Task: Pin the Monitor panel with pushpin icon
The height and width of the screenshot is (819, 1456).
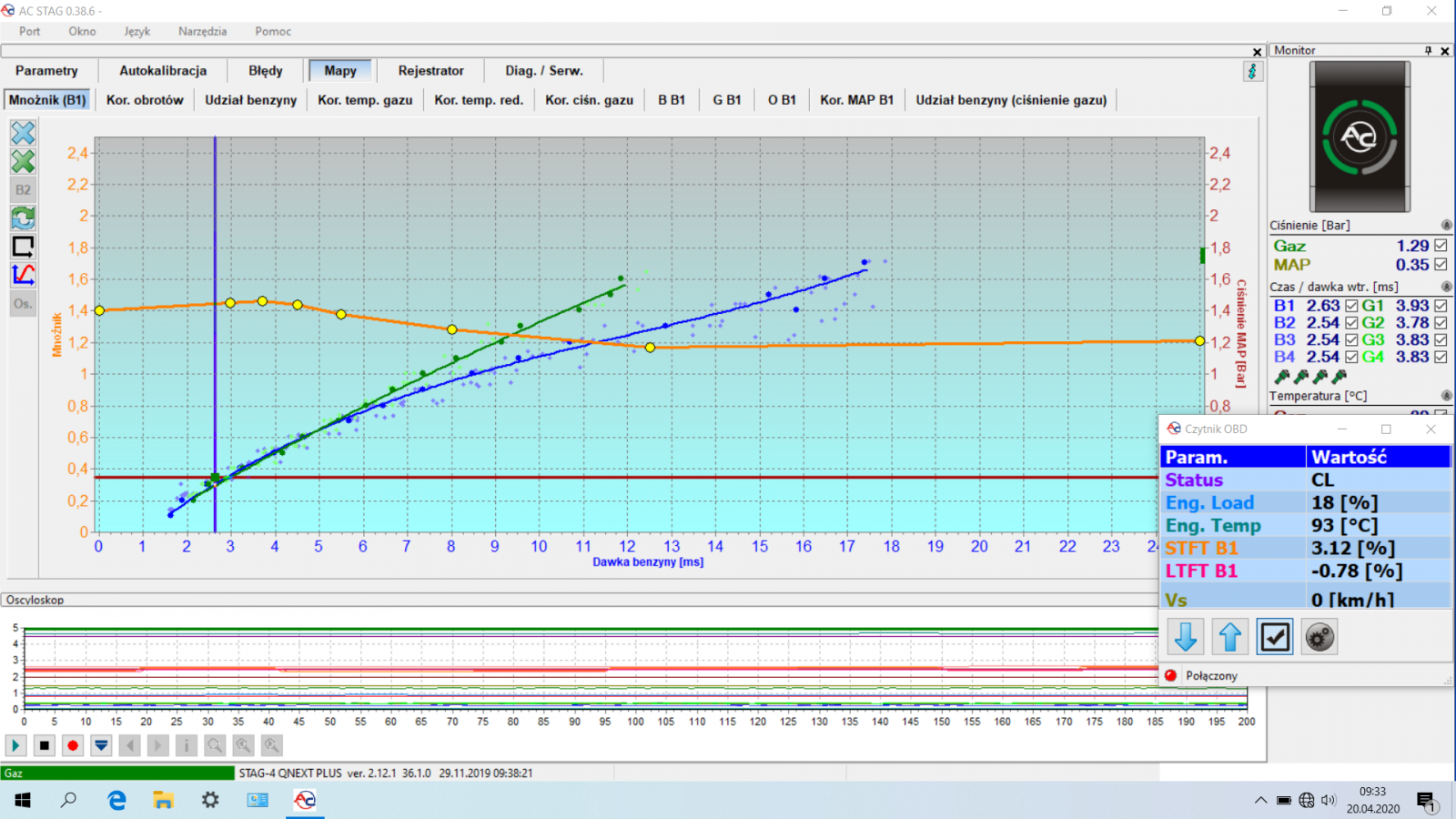Action: pyautogui.click(x=1428, y=51)
